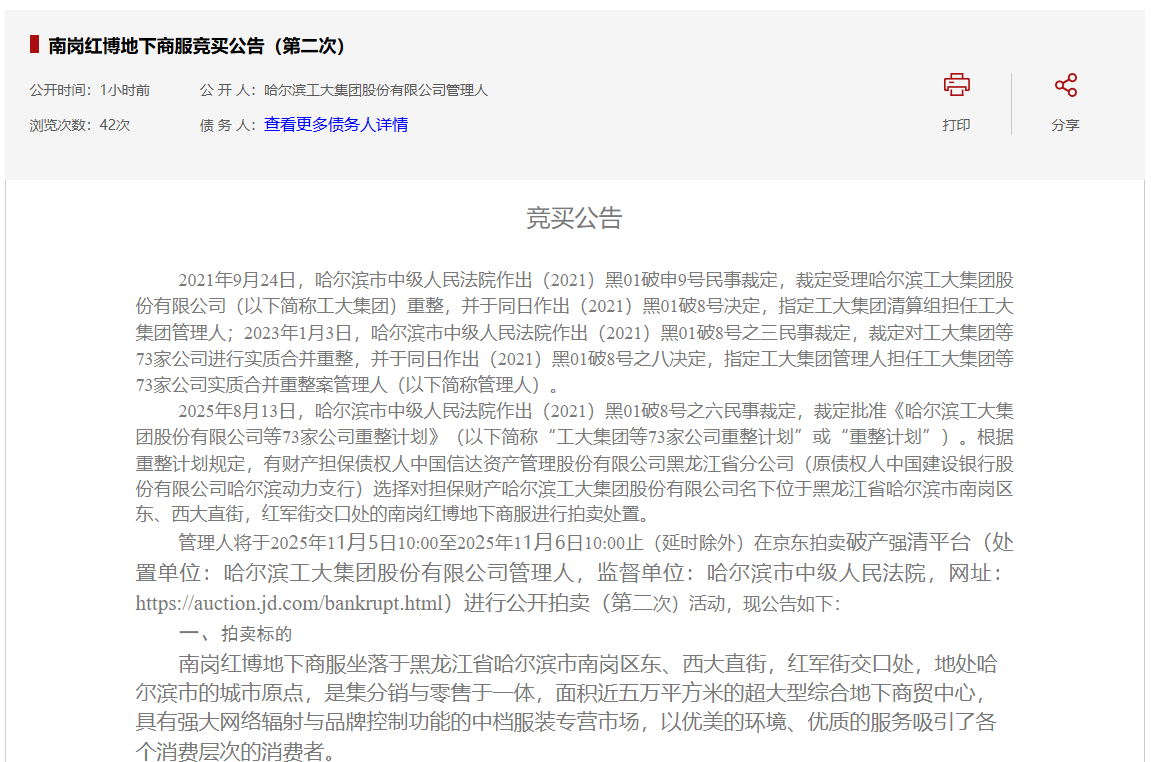This screenshot has height=762, width=1151.
Task: Click the paragraph starting 管理人将于2025年11月5日
Action: tap(574, 573)
